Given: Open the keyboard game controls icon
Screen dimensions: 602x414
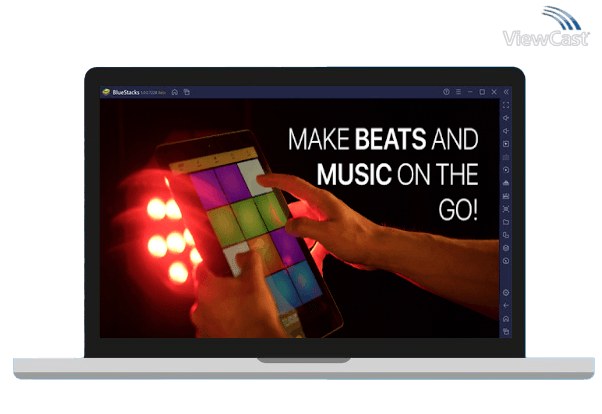Looking at the screenshot, I should click(506, 157).
